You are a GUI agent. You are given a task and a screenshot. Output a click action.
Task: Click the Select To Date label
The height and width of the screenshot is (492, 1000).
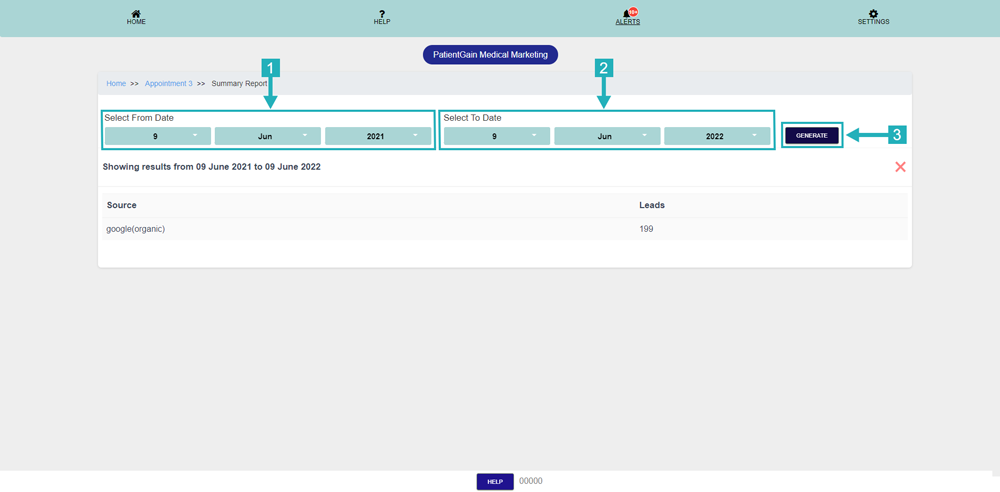[x=473, y=118]
